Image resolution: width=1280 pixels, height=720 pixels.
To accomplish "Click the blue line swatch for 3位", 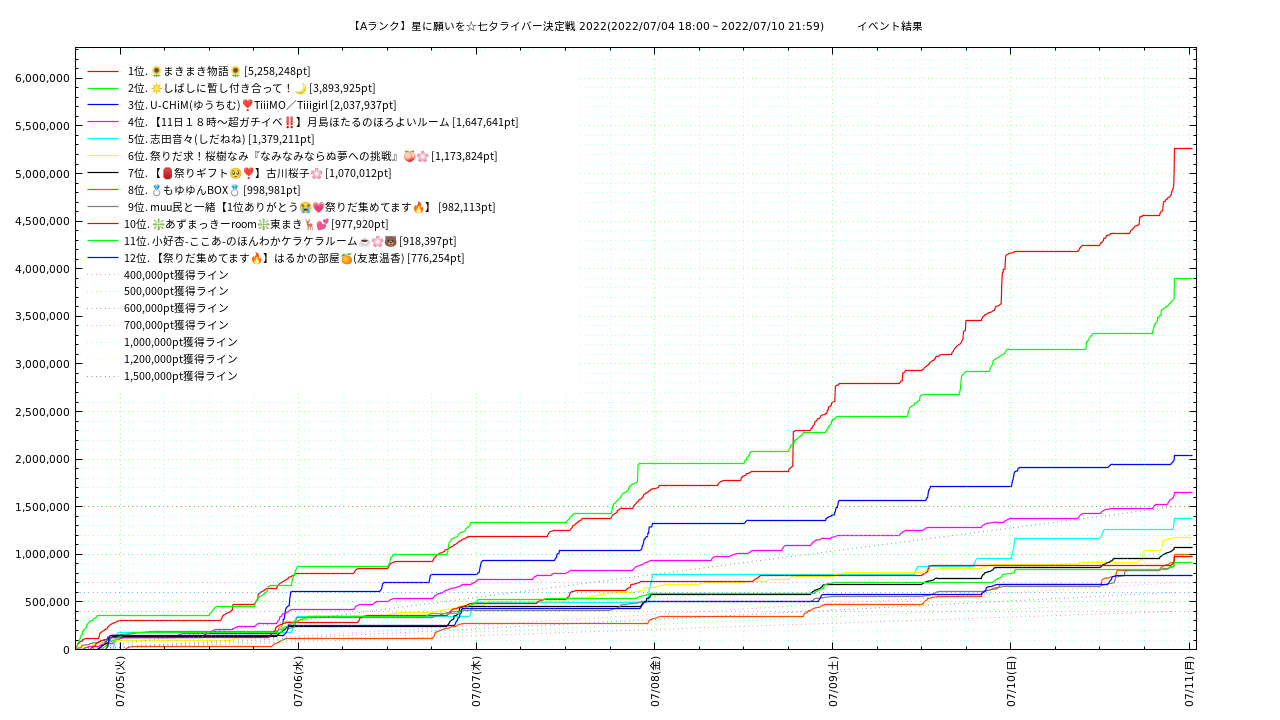I will click(103, 106).
